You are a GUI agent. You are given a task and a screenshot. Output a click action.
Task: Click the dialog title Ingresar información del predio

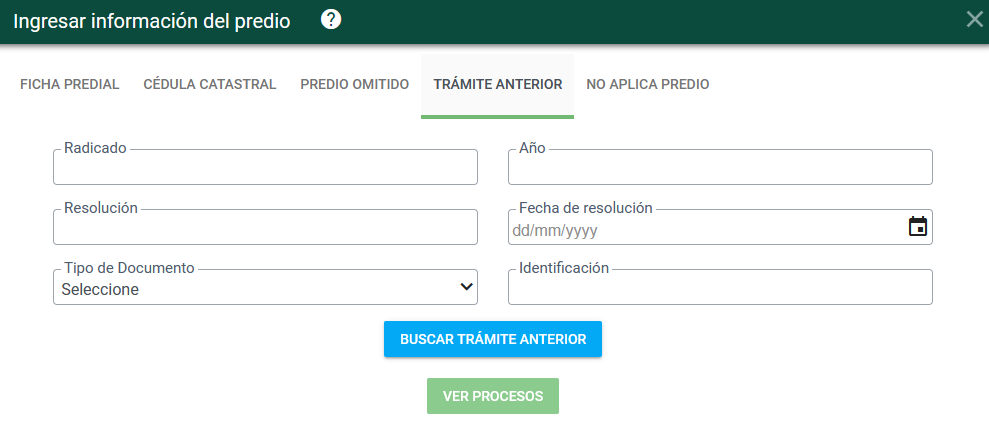152,21
